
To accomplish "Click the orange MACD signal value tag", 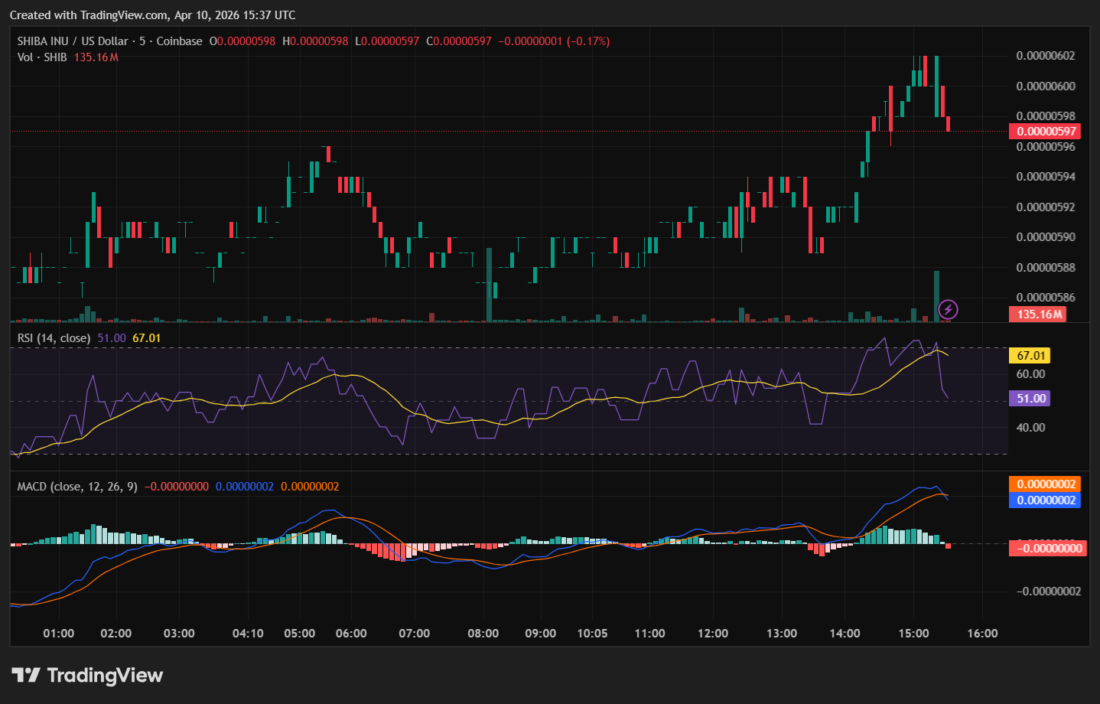I will [x=1045, y=484].
